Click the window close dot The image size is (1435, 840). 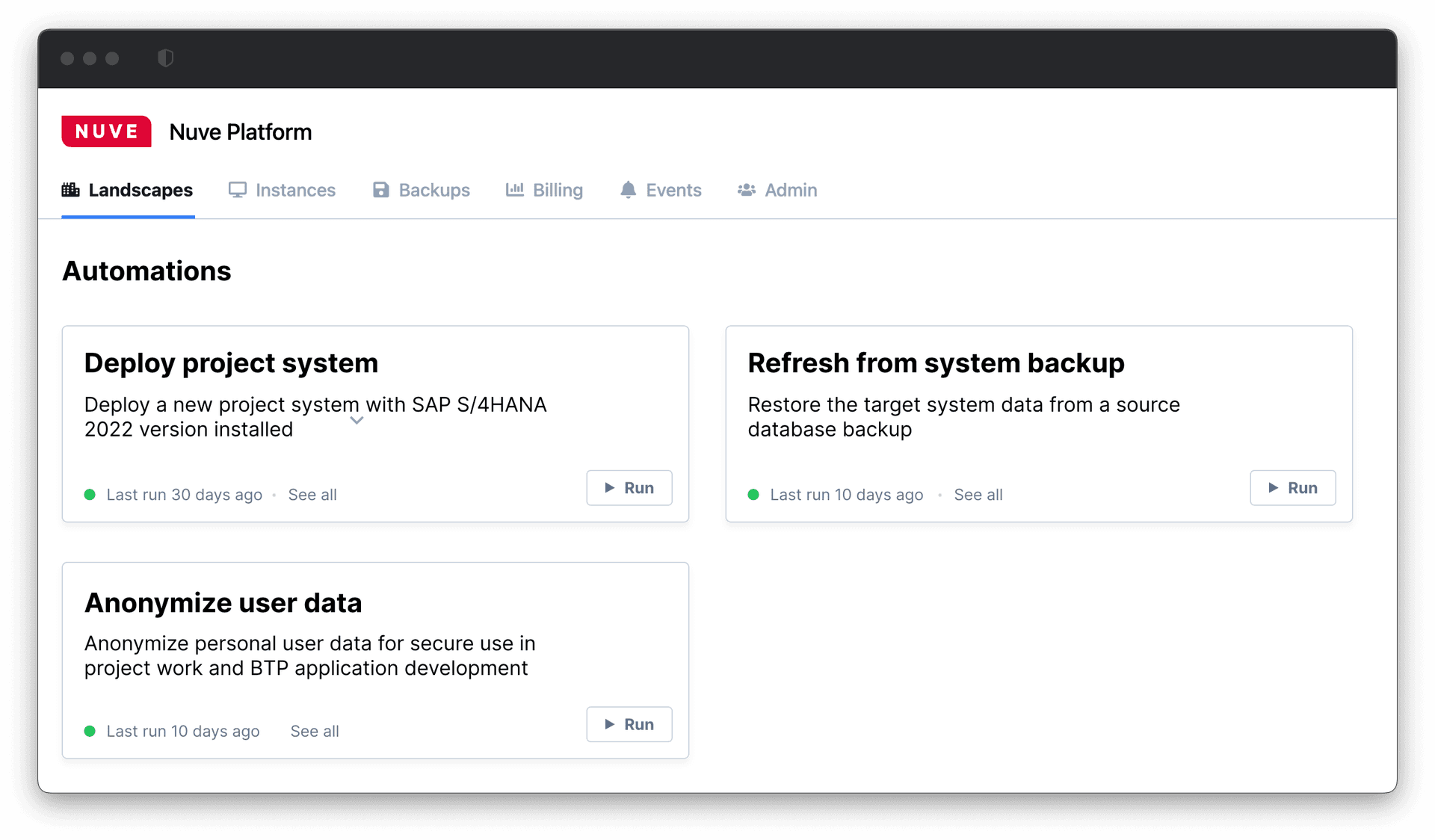tap(67, 58)
